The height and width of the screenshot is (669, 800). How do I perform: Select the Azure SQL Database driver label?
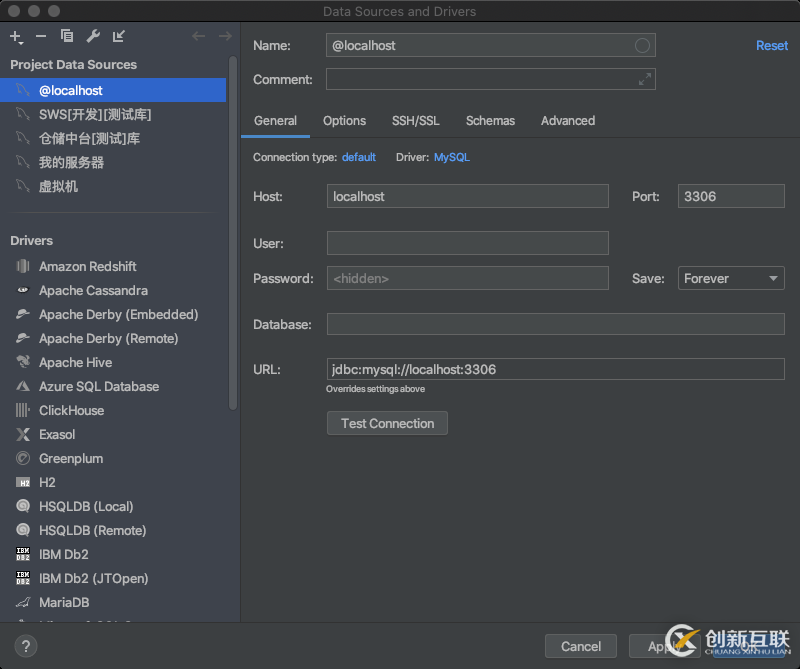point(99,386)
